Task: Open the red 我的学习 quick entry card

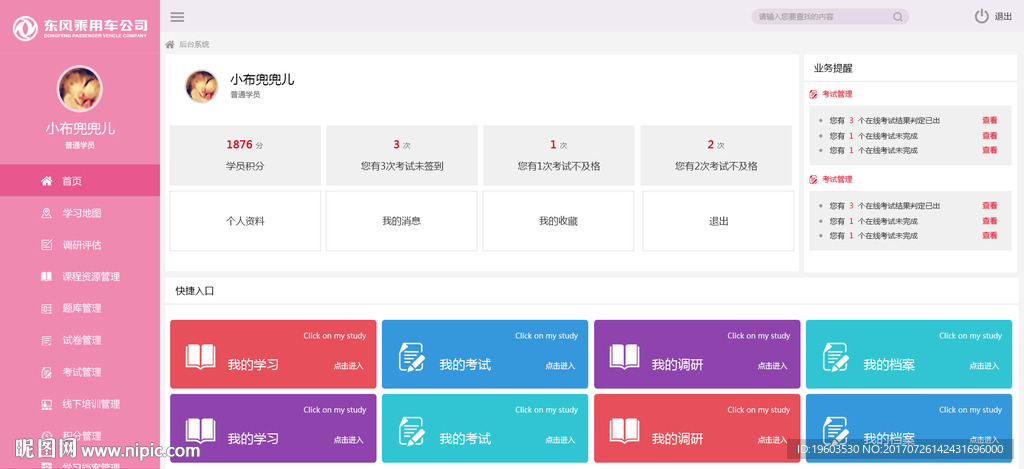Action: [x=273, y=354]
